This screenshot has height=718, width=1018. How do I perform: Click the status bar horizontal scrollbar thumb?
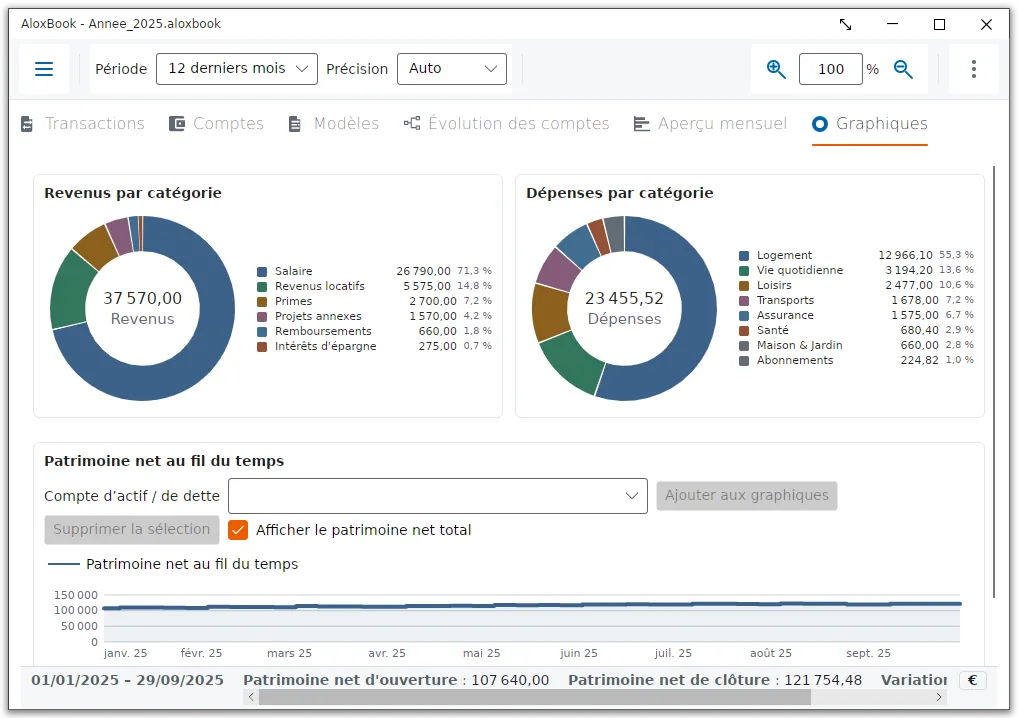click(x=535, y=697)
